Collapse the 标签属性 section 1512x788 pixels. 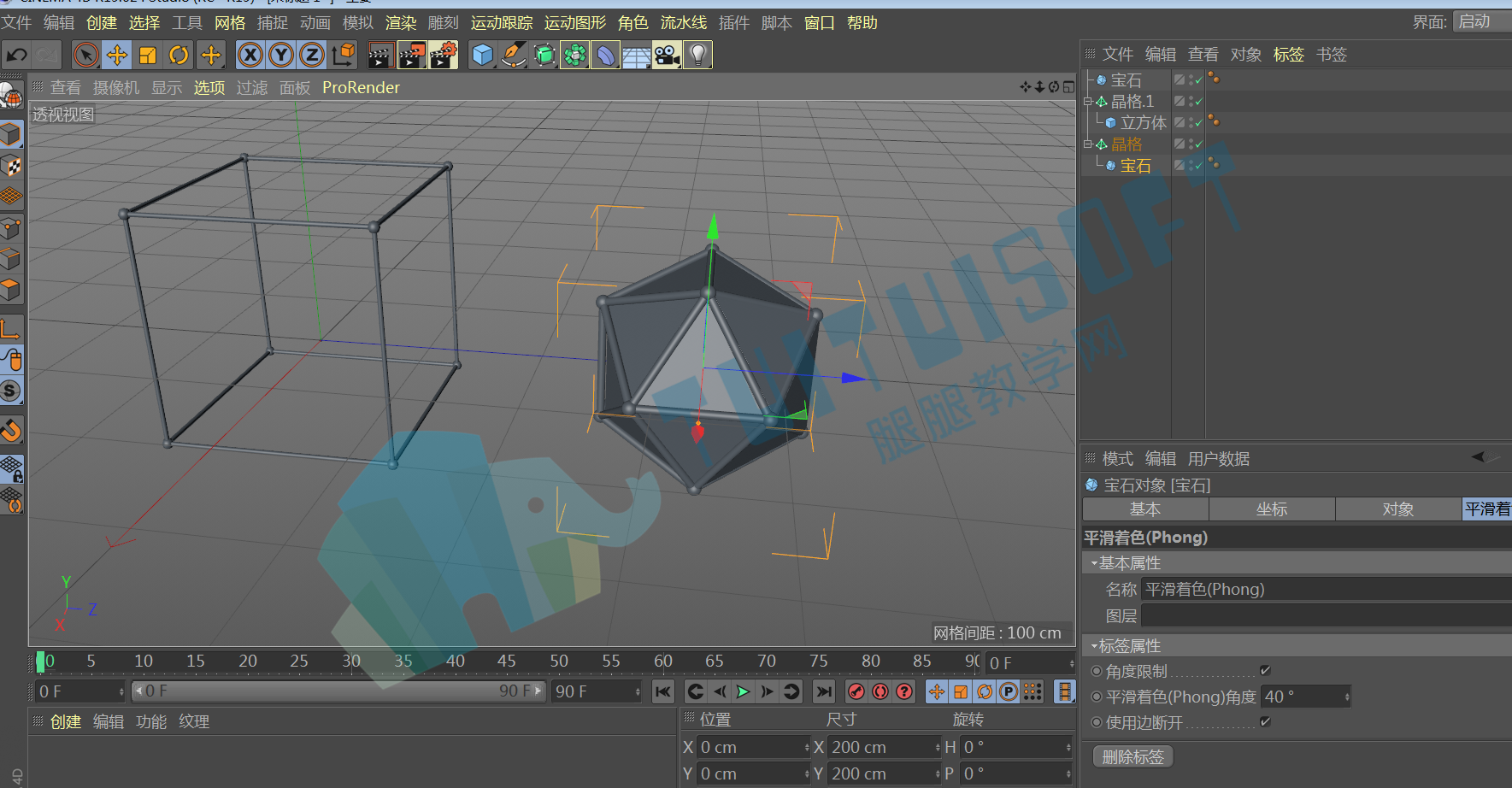tap(1094, 646)
